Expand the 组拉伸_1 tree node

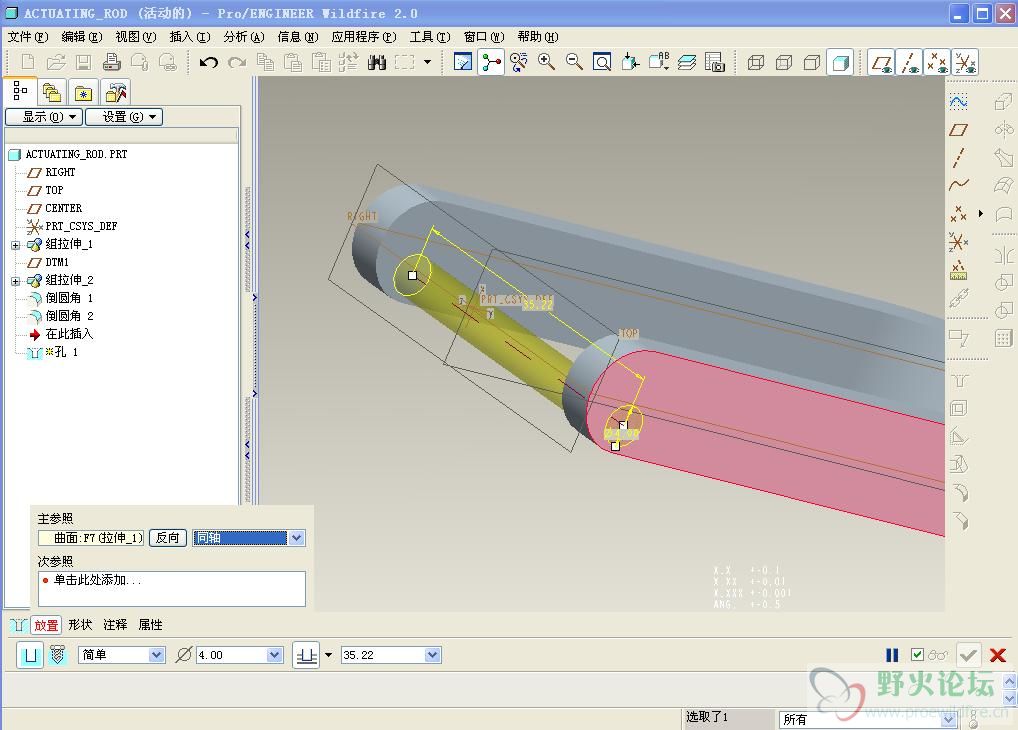(x=16, y=245)
